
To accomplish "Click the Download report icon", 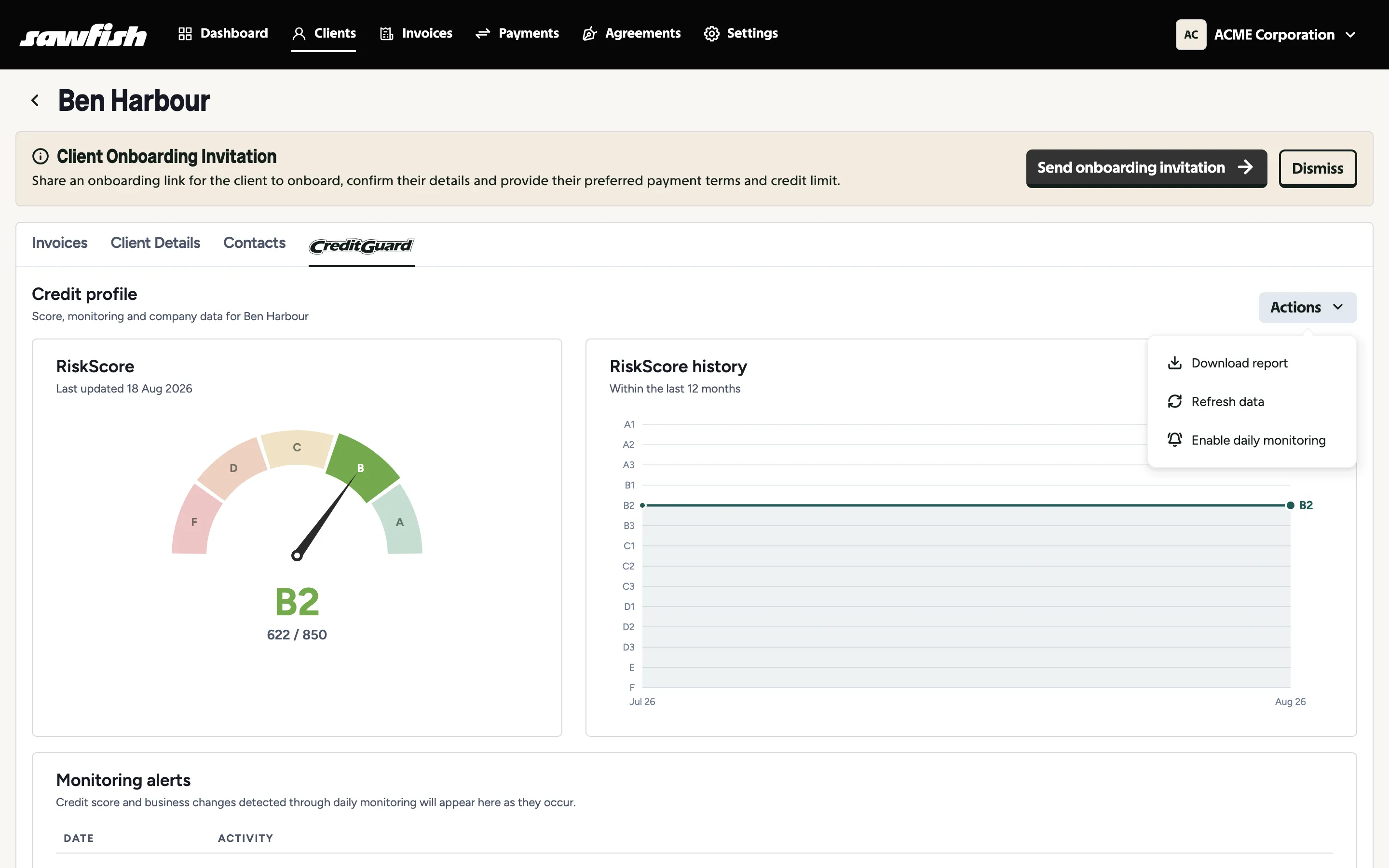I will (x=1174, y=363).
